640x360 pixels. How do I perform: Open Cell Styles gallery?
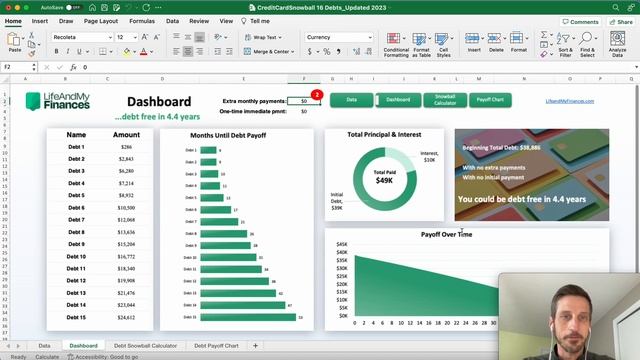pyautogui.click(x=443, y=45)
